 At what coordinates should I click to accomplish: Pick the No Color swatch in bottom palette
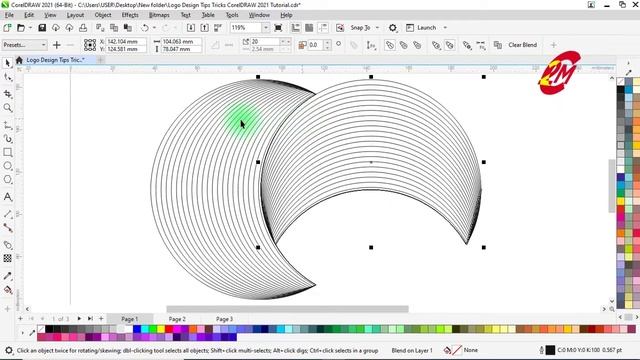pyautogui.click(x=41, y=329)
